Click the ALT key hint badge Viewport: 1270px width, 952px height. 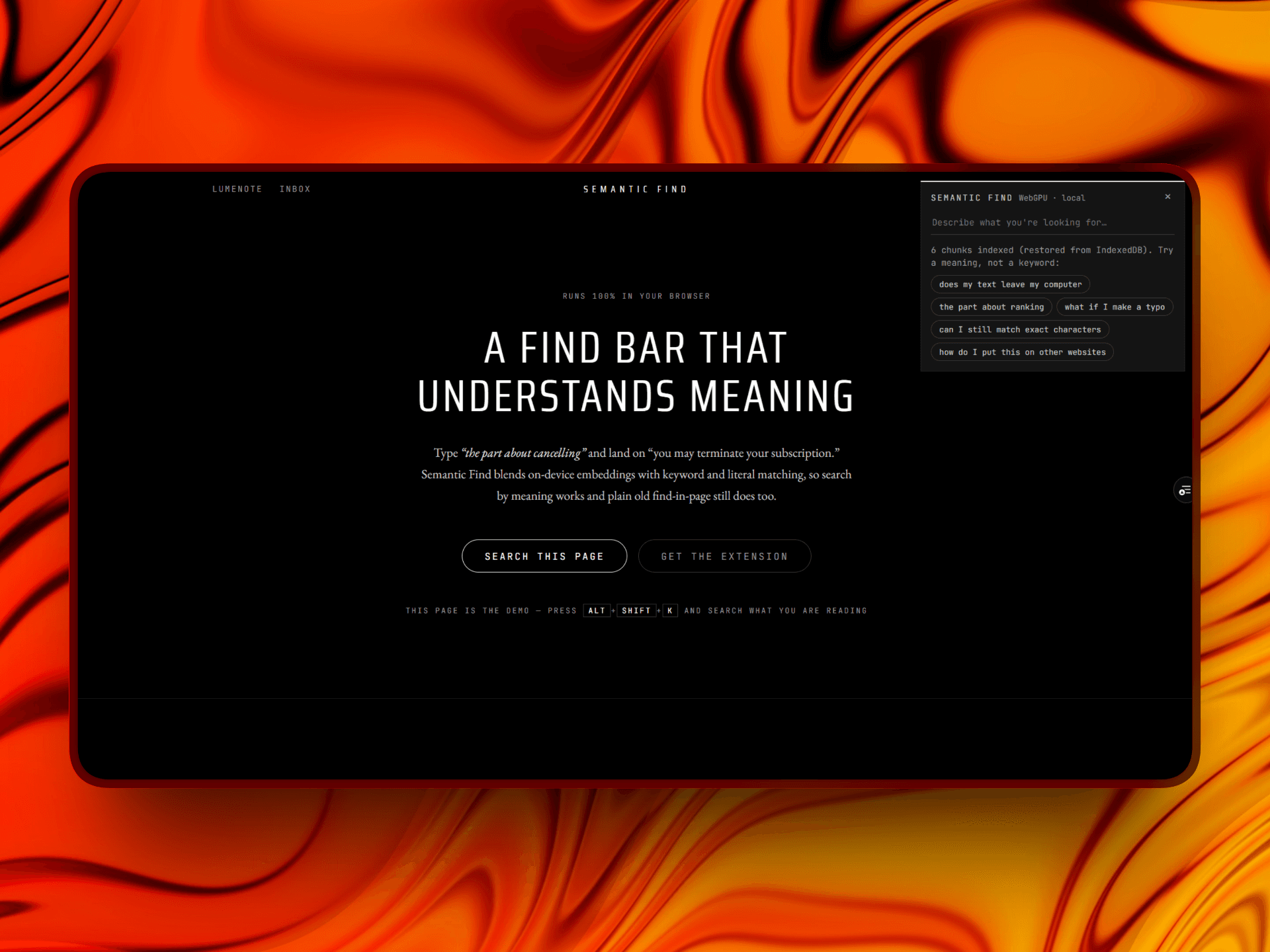point(597,610)
